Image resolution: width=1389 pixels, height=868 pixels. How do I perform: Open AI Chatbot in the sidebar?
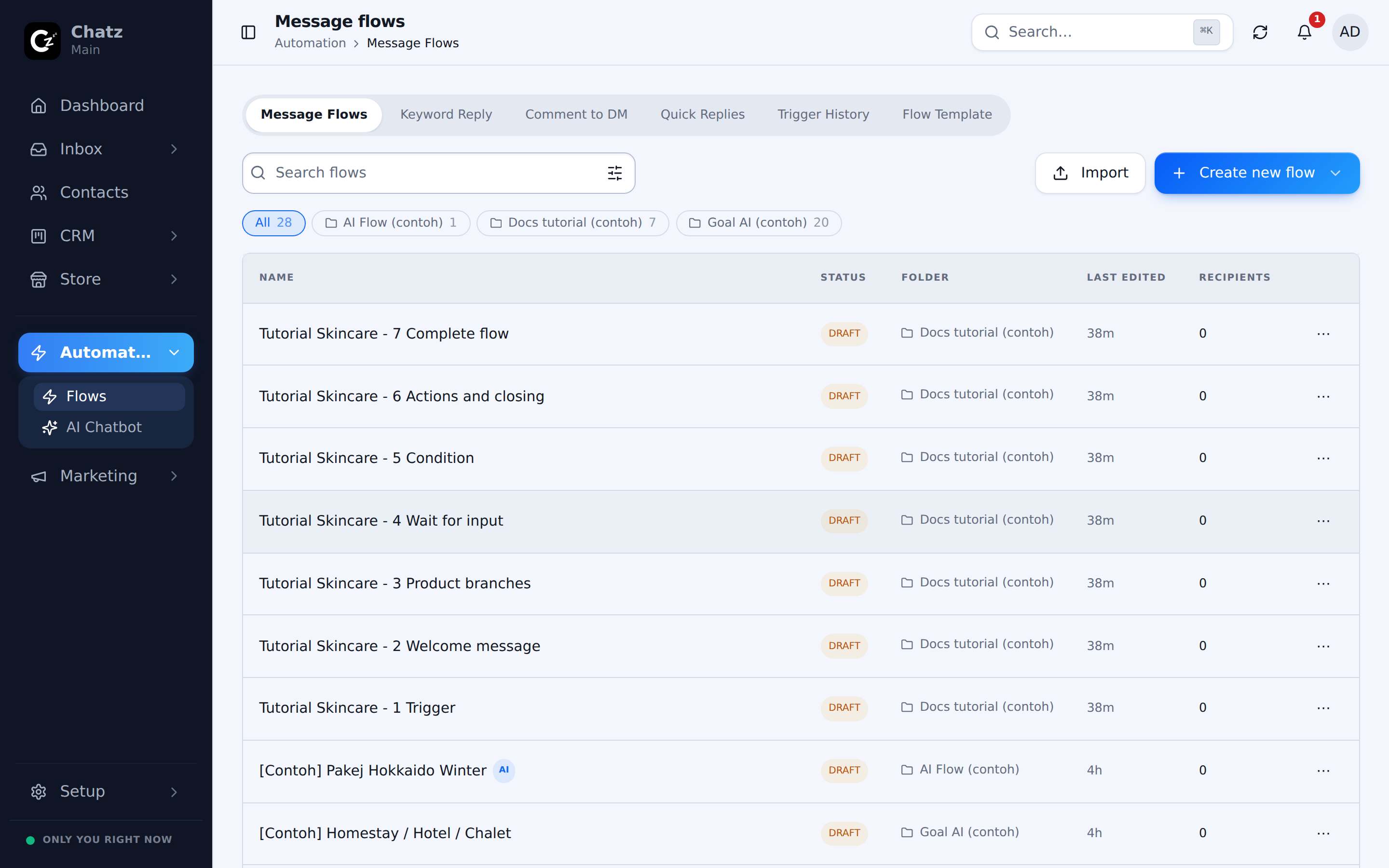coord(109,427)
